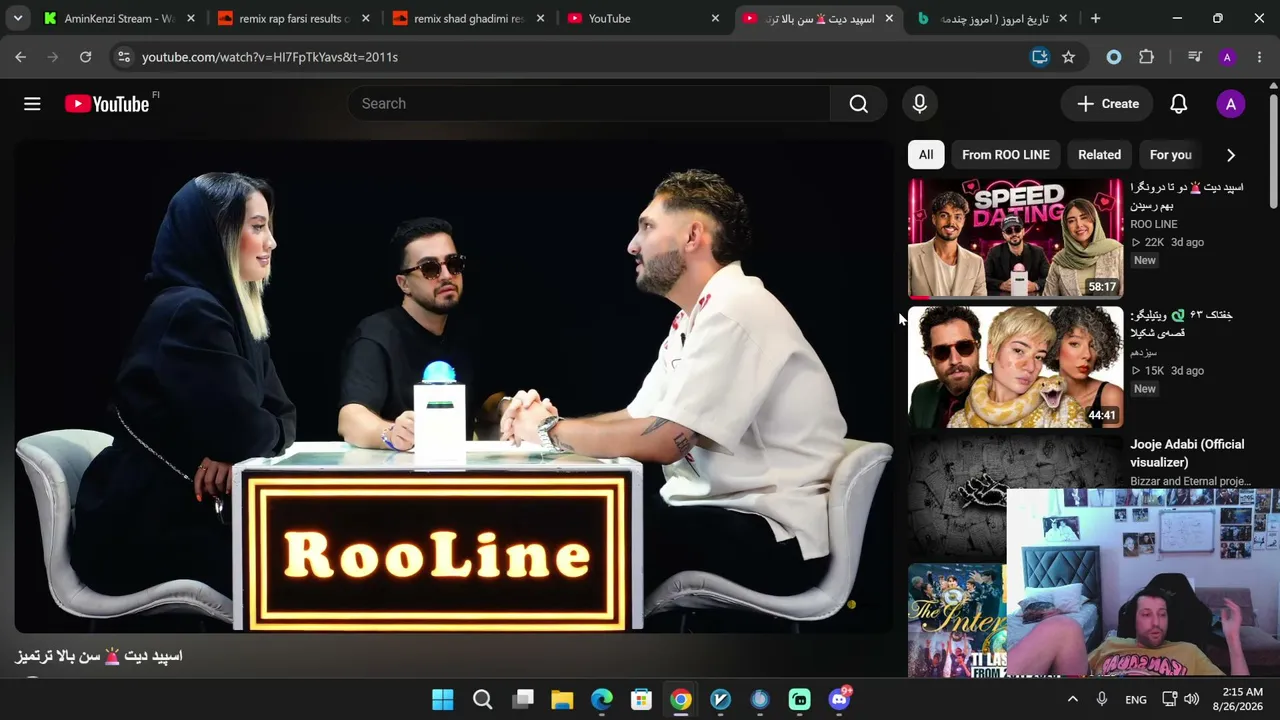Viewport: 1280px width, 720px height.
Task: Launch File Explorer from the taskbar
Action: click(562, 700)
